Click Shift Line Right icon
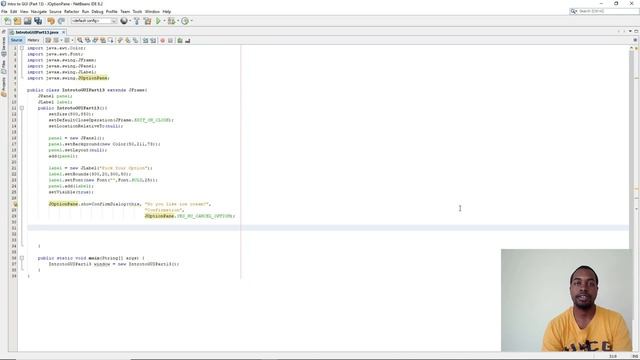 tap(153, 40)
